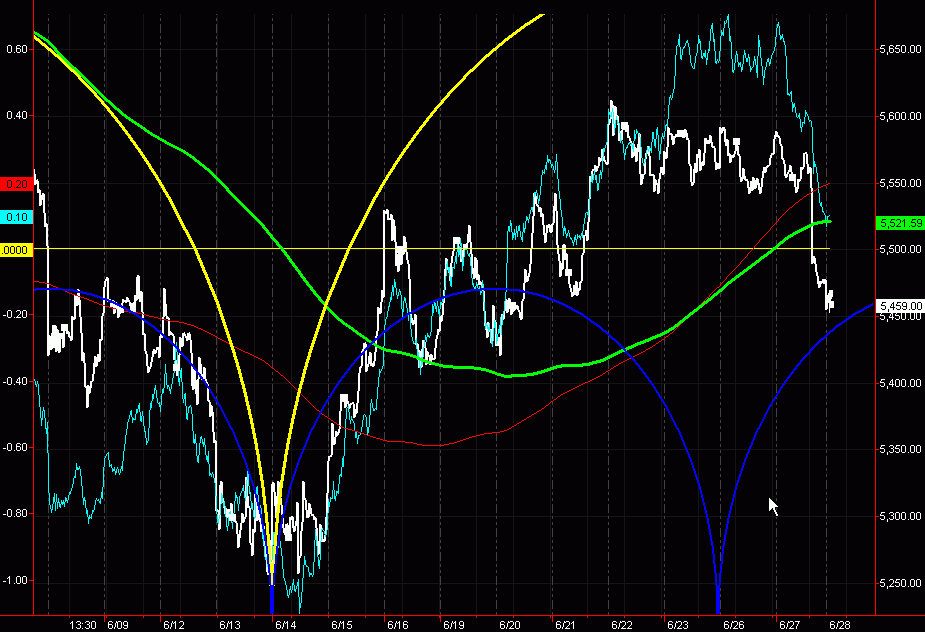Click the 5,500.00 price axis label
Image resolution: width=925 pixels, height=632 pixels.
[900, 249]
